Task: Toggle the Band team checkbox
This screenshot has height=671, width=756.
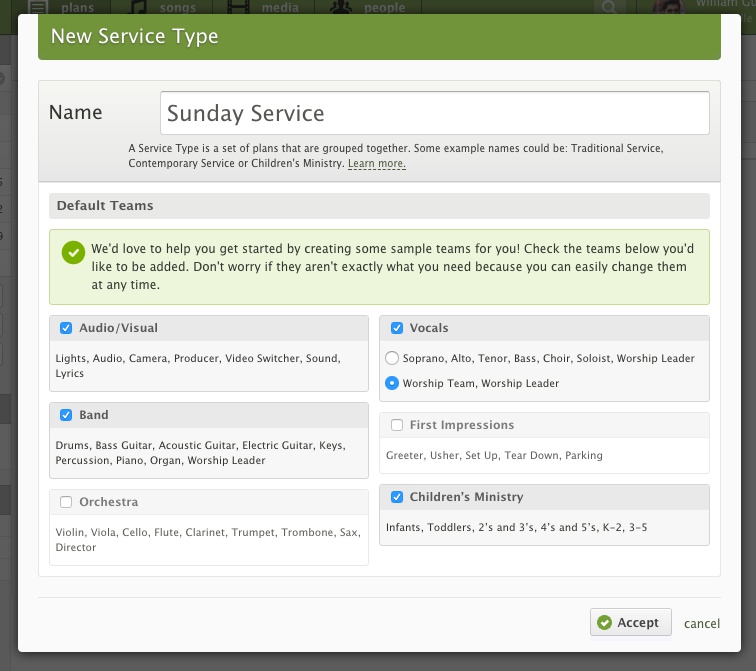Action: (66, 415)
